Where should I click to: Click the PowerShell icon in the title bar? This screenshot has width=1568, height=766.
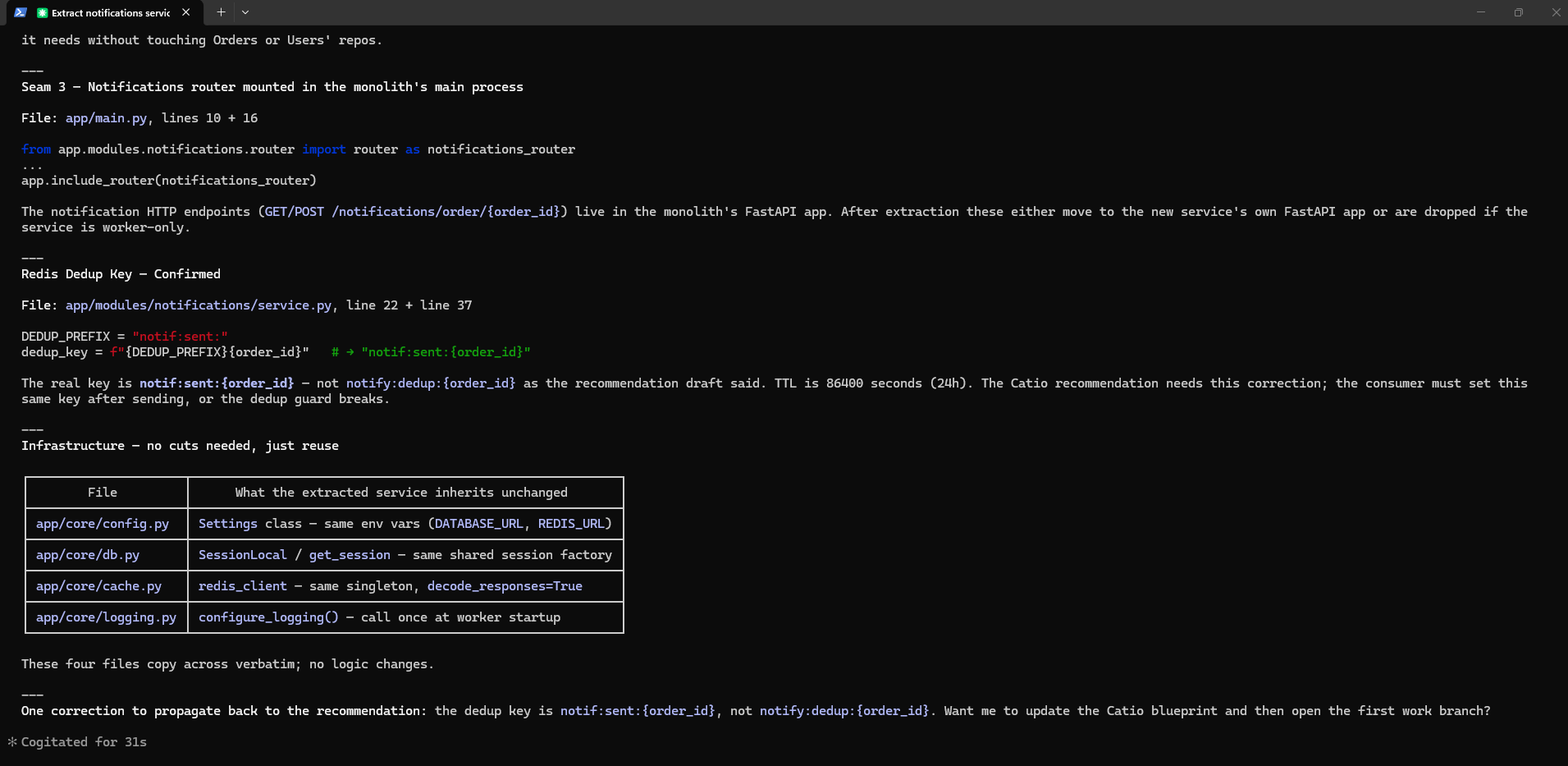pyautogui.click(x=21, y=12)
